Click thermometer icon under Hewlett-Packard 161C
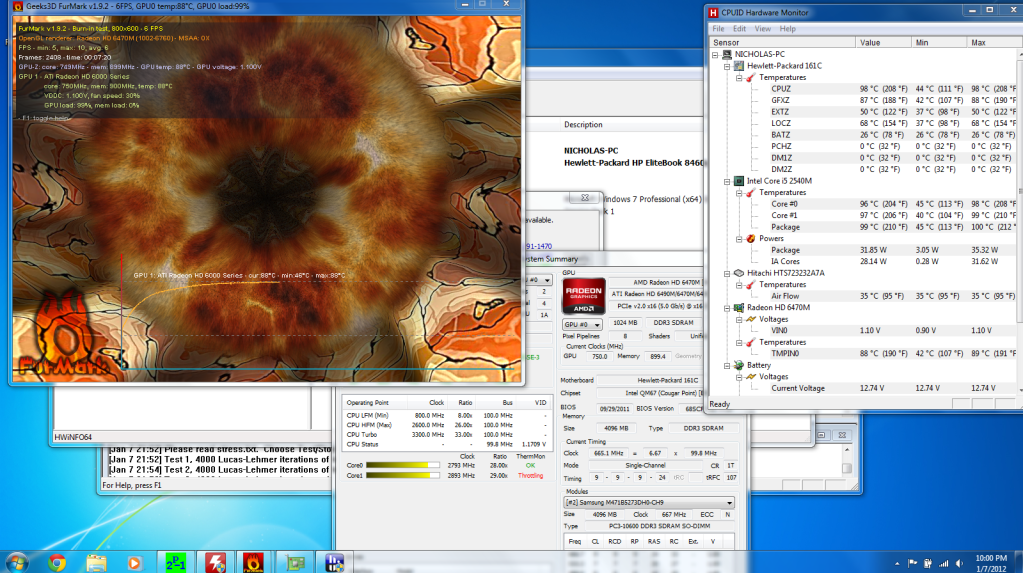Screen dimensions: 1023x573 click(750, 78)
